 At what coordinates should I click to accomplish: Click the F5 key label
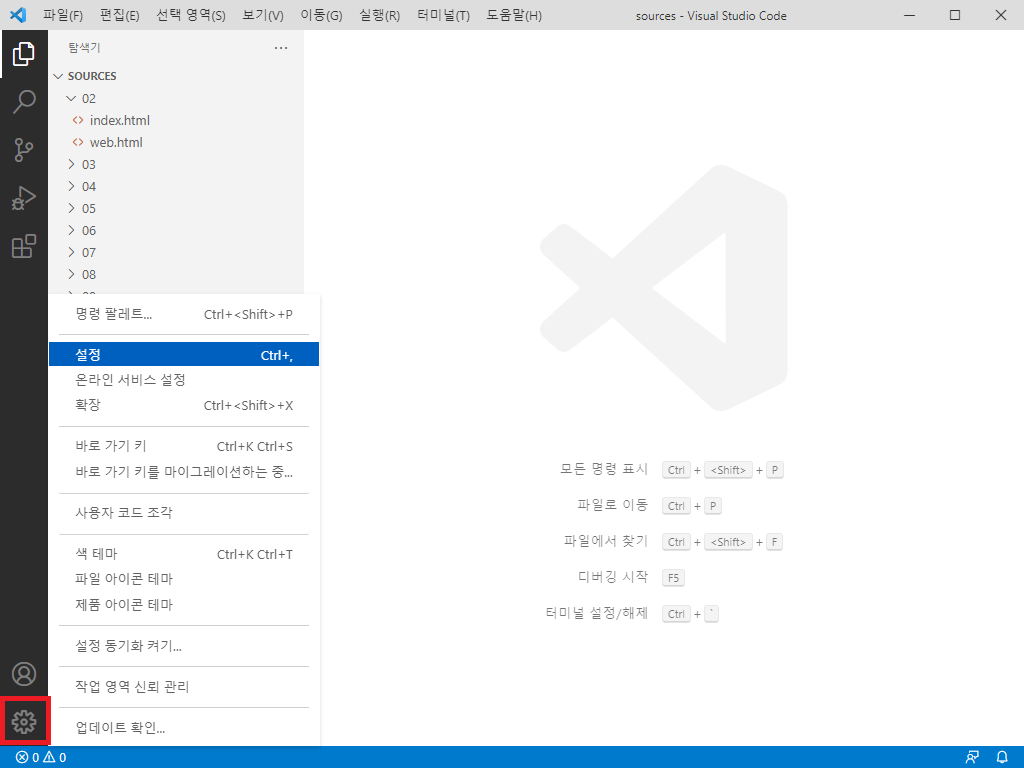pos(673,577)
